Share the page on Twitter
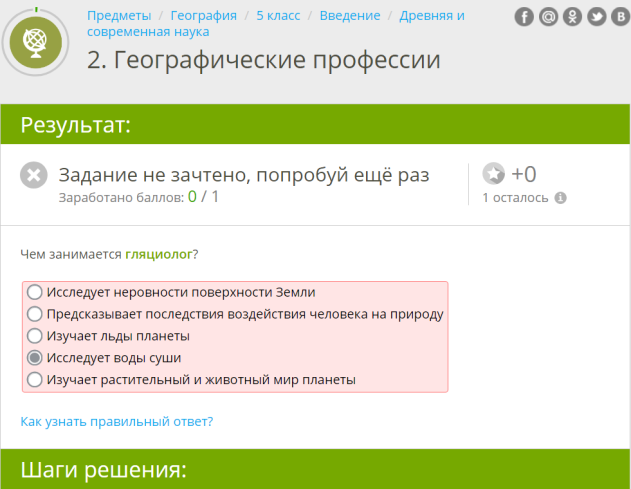Screen dimensions: 631x489 [x=596, y=17]
